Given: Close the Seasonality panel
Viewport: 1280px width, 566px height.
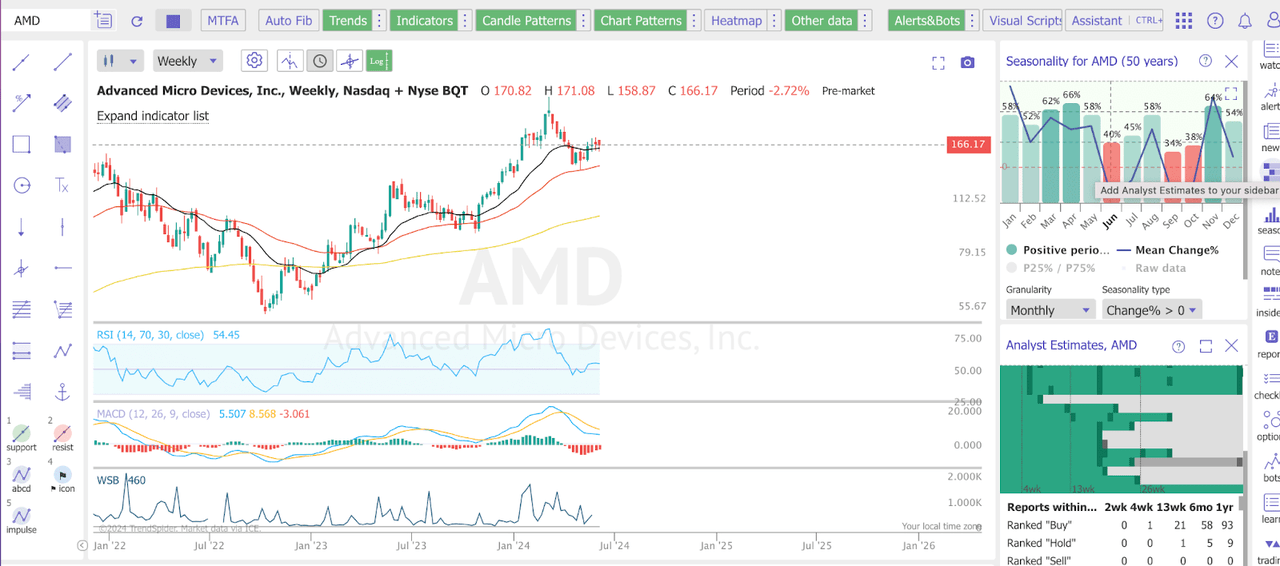Looking at the screenshot, I should 1232,61.
